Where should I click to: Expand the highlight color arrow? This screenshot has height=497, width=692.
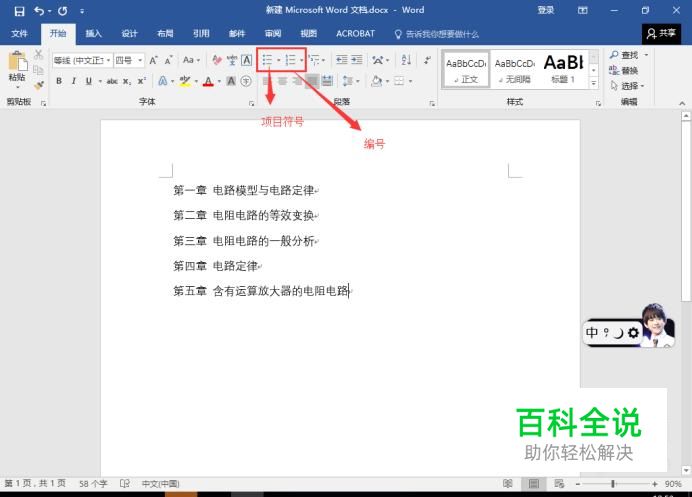196,81
